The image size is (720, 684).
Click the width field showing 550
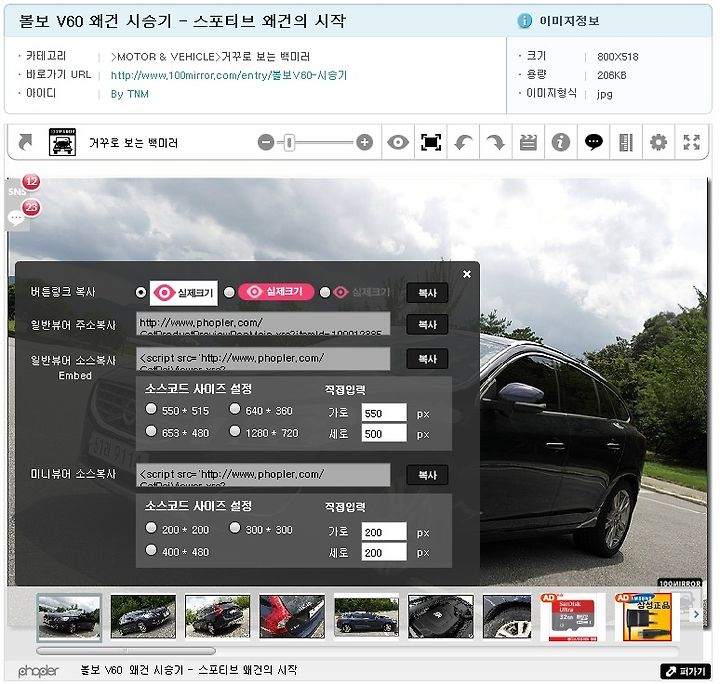pyautogui.click(x=384, y=413)
